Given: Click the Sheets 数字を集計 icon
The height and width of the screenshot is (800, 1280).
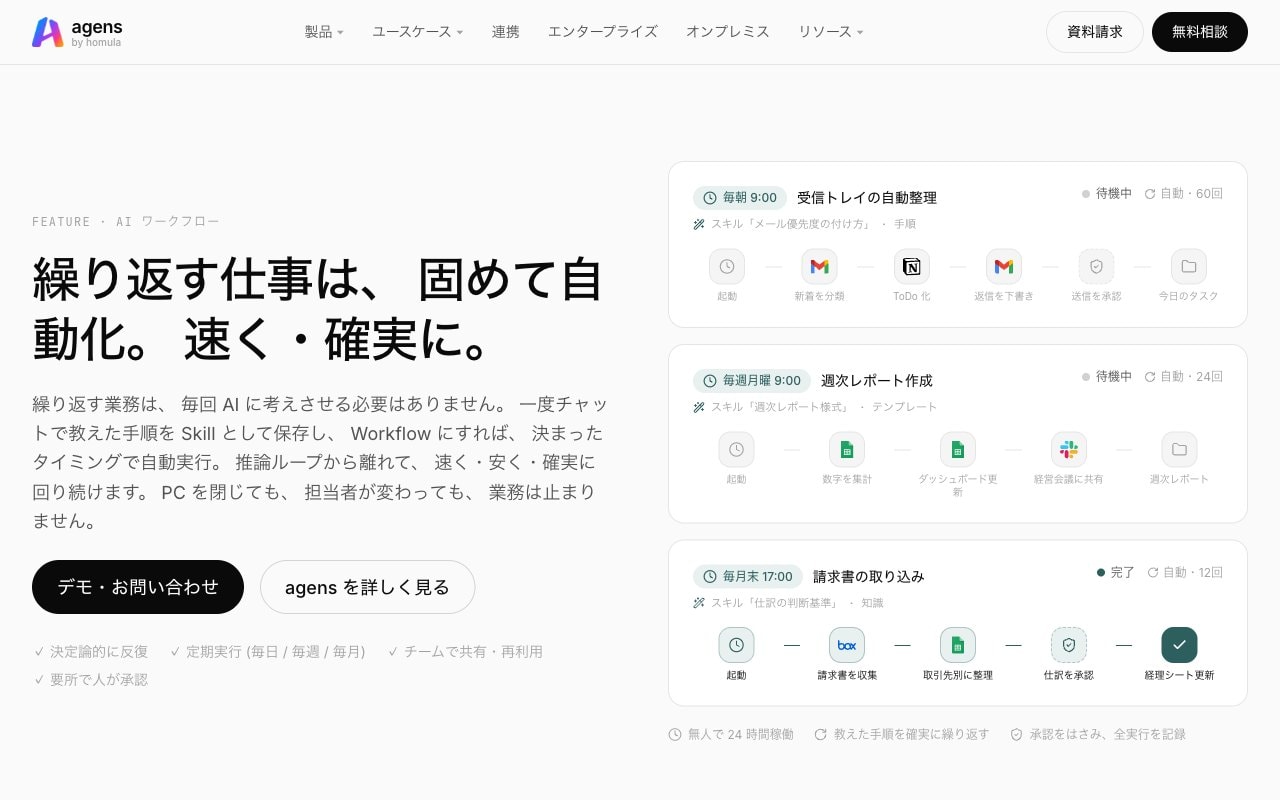Looking at the screenshot, I should pos(847,450).
